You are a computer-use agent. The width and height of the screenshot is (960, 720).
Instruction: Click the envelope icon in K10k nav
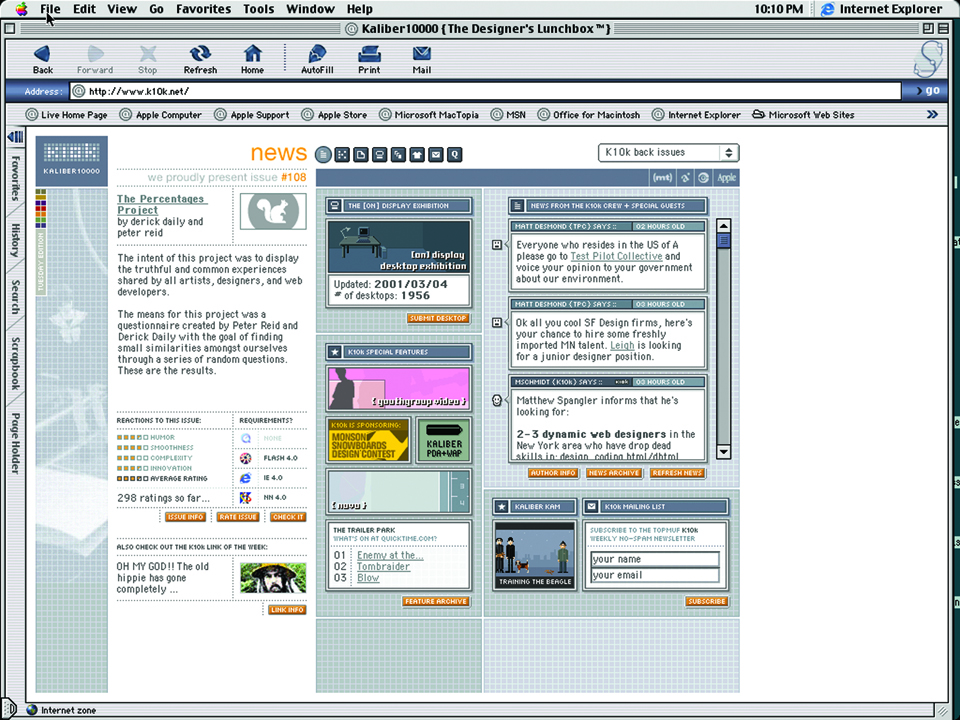coord(435,155)
